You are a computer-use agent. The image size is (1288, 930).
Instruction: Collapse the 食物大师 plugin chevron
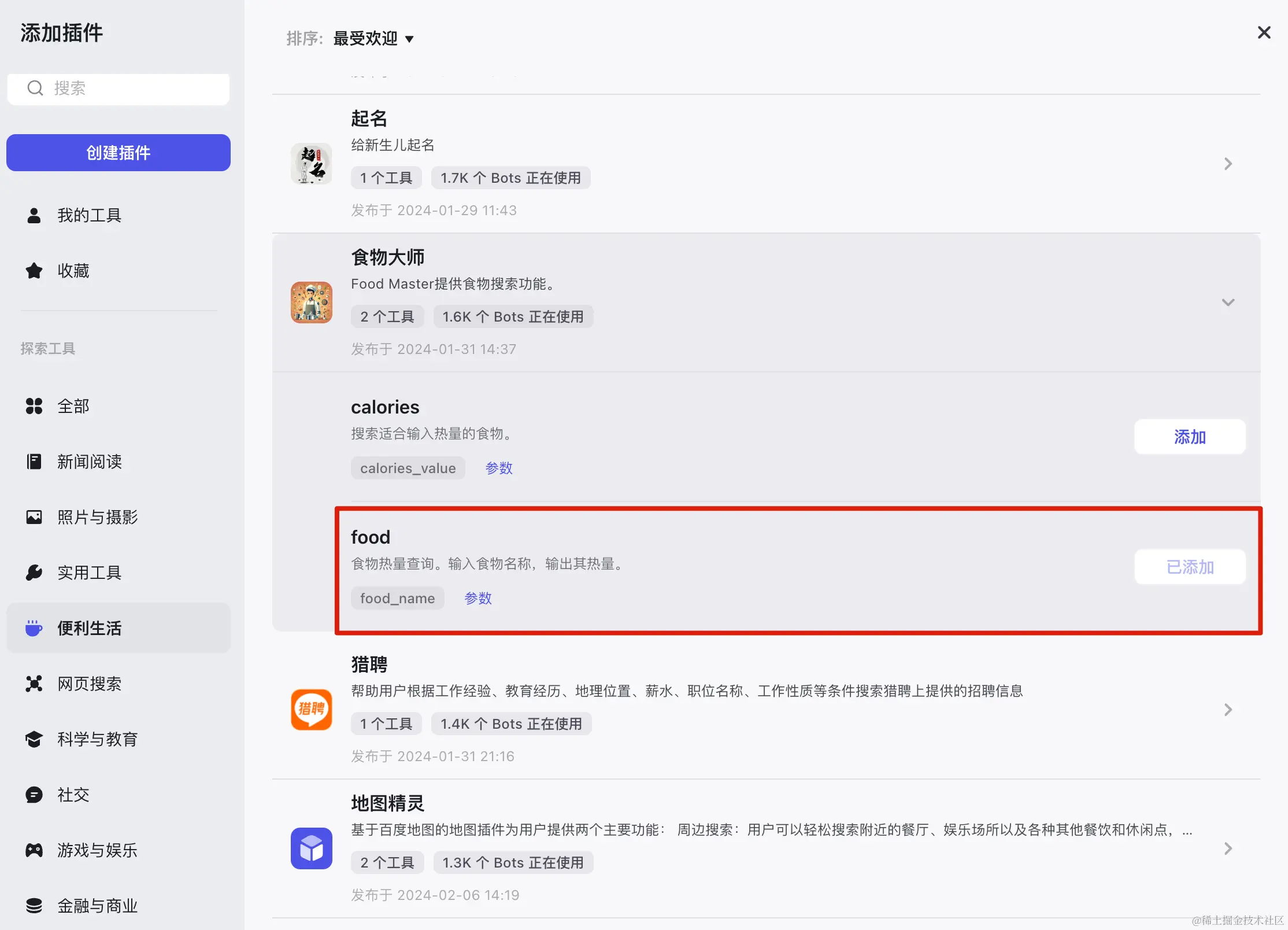tap(1228, 302)
